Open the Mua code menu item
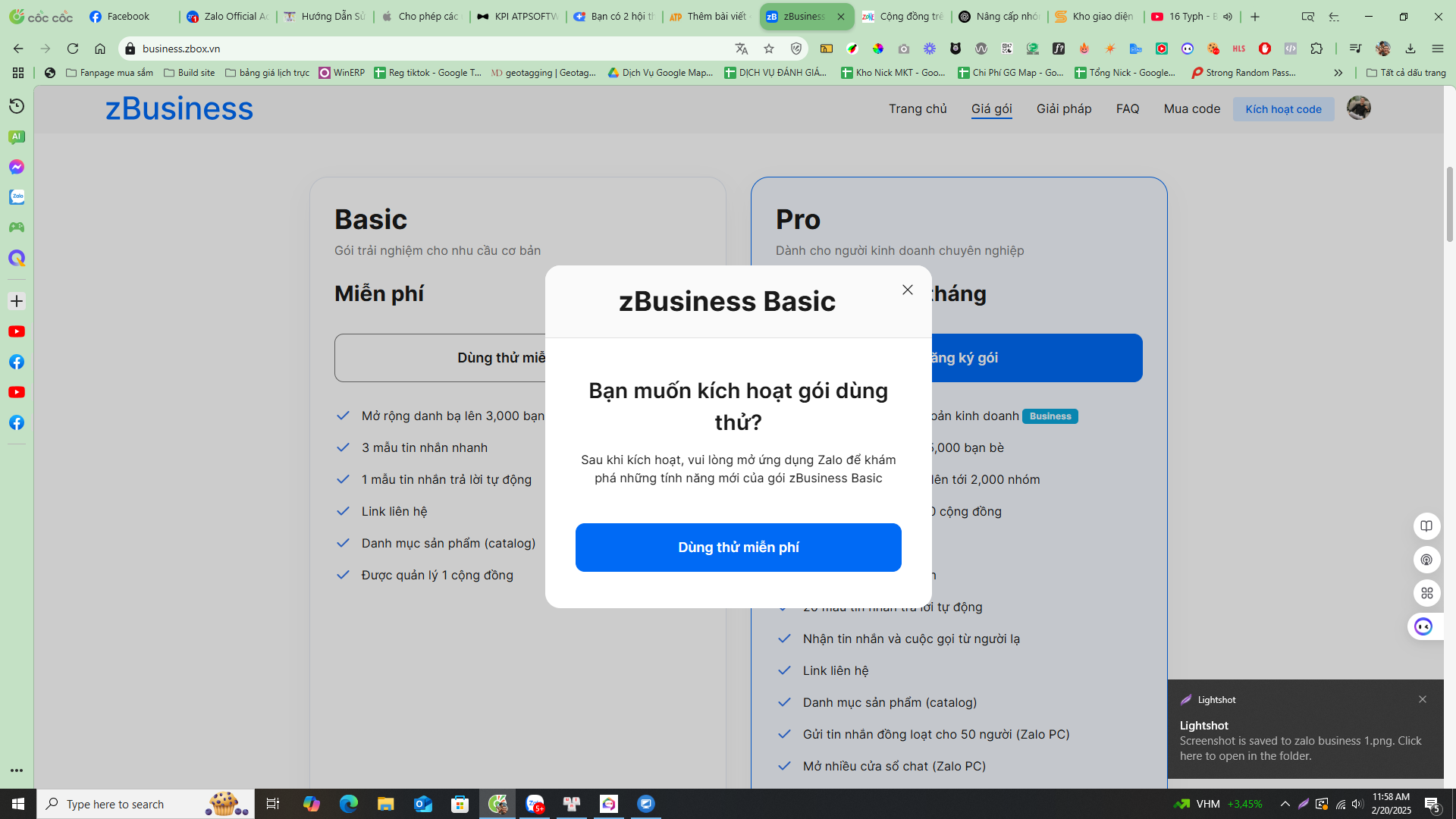The image size is (1456, 819). click(x=1192, y=109)
